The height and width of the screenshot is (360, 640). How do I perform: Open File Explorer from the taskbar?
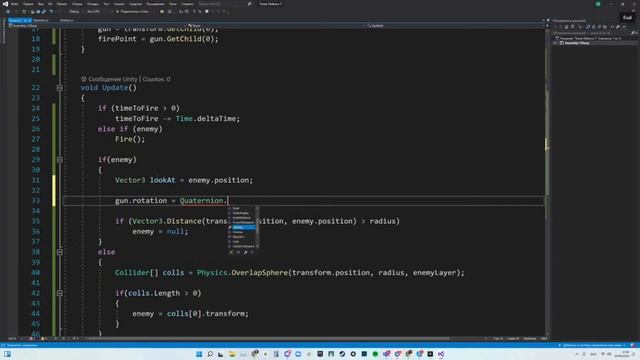(232, 354)
